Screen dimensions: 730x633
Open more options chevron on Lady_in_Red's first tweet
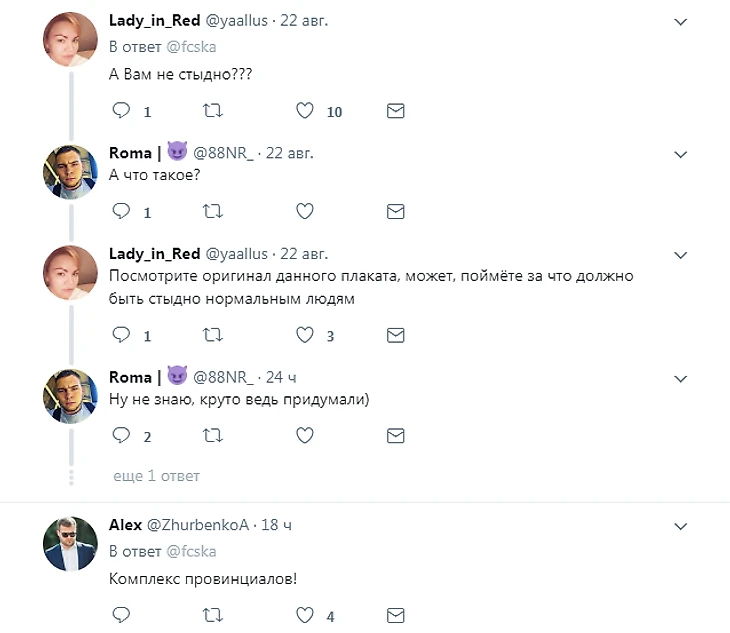coord(681,21)
